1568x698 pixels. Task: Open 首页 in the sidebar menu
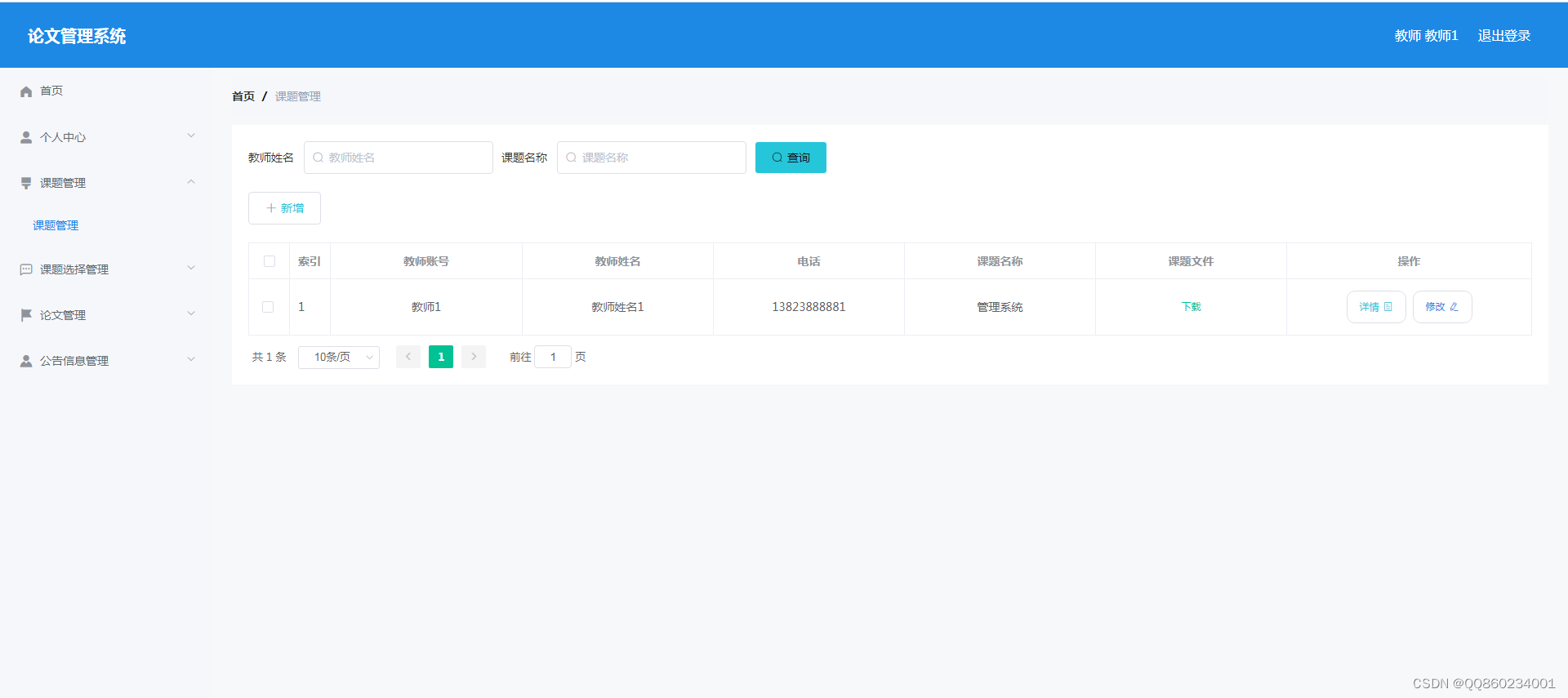tap(106, 91)
